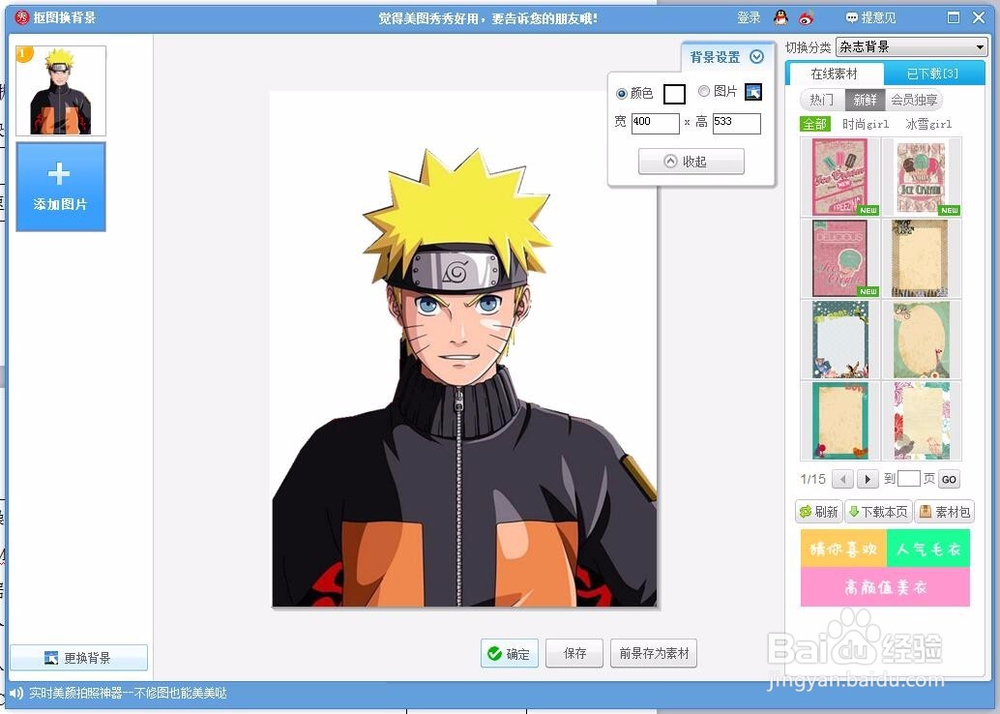Go to next materials page arrow
Viewport: 1000px width, 714px height.
tap(867, 479)
